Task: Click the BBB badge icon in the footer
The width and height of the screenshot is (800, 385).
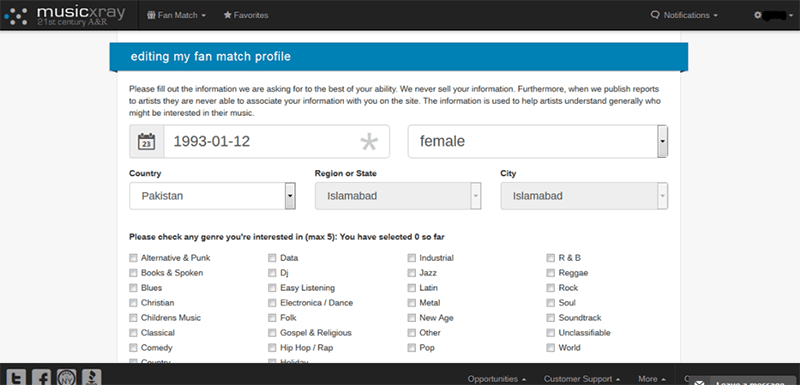Action: pos(91,378)
